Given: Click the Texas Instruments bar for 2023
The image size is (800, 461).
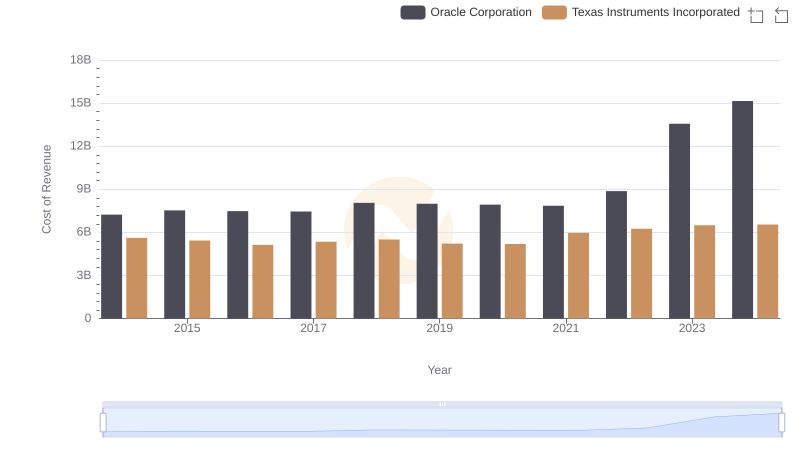Looking at the screenshot, I should coord(704,272).
